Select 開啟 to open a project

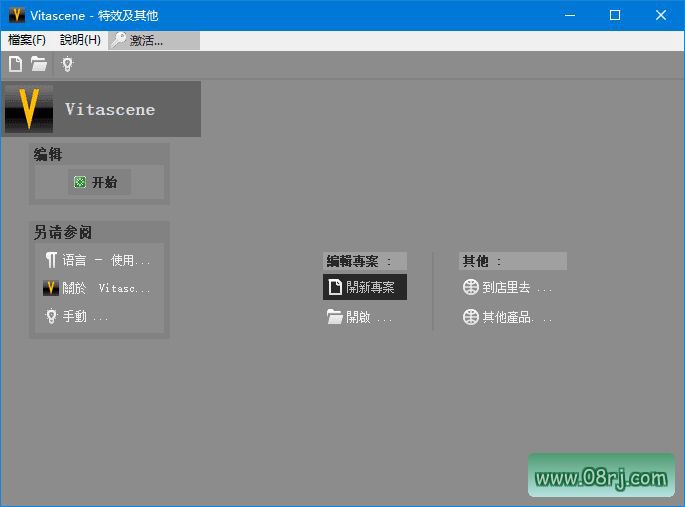point(359,318)
